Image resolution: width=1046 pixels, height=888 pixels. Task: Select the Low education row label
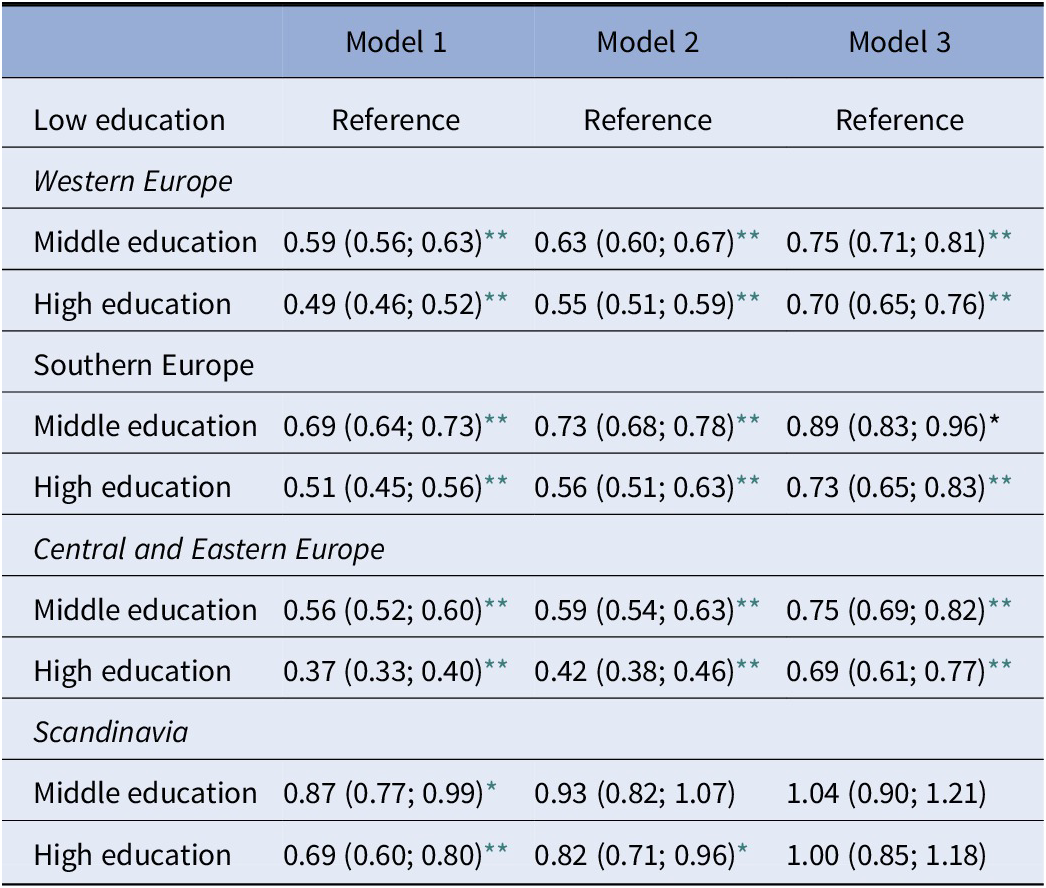[129, 121]
